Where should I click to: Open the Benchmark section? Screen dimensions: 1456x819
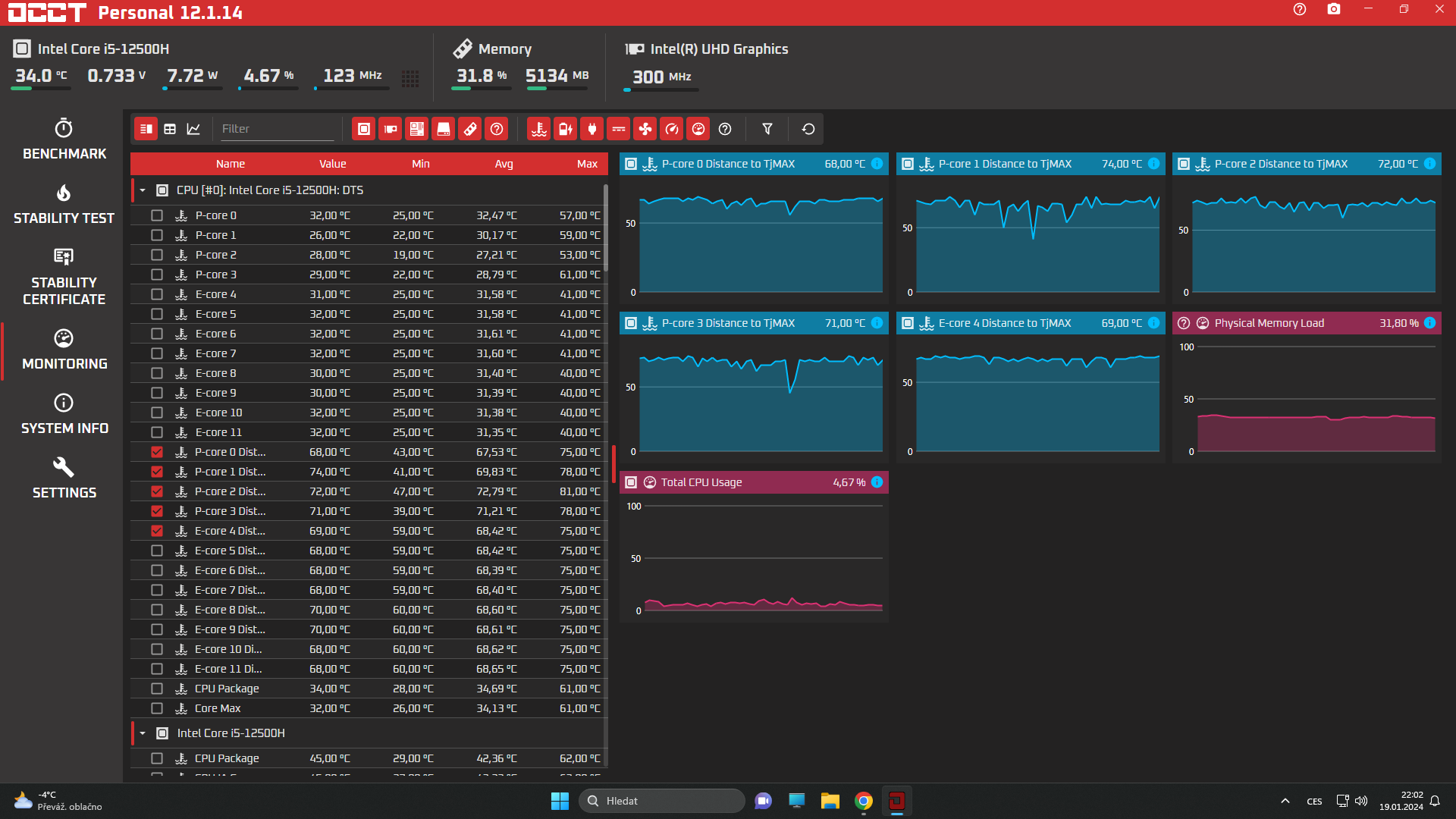point(64,140)
